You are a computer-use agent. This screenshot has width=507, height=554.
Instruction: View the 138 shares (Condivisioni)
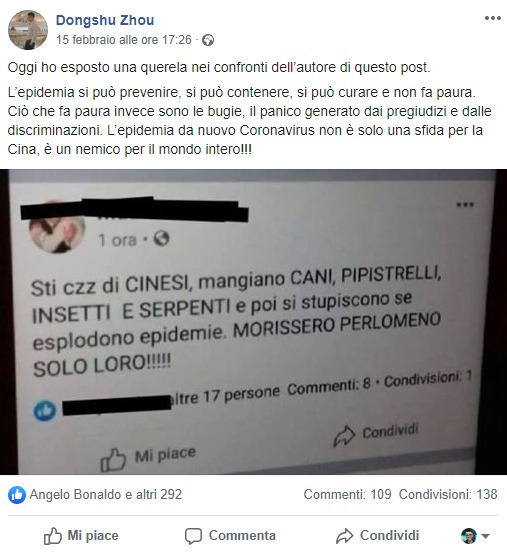(448, 494)
